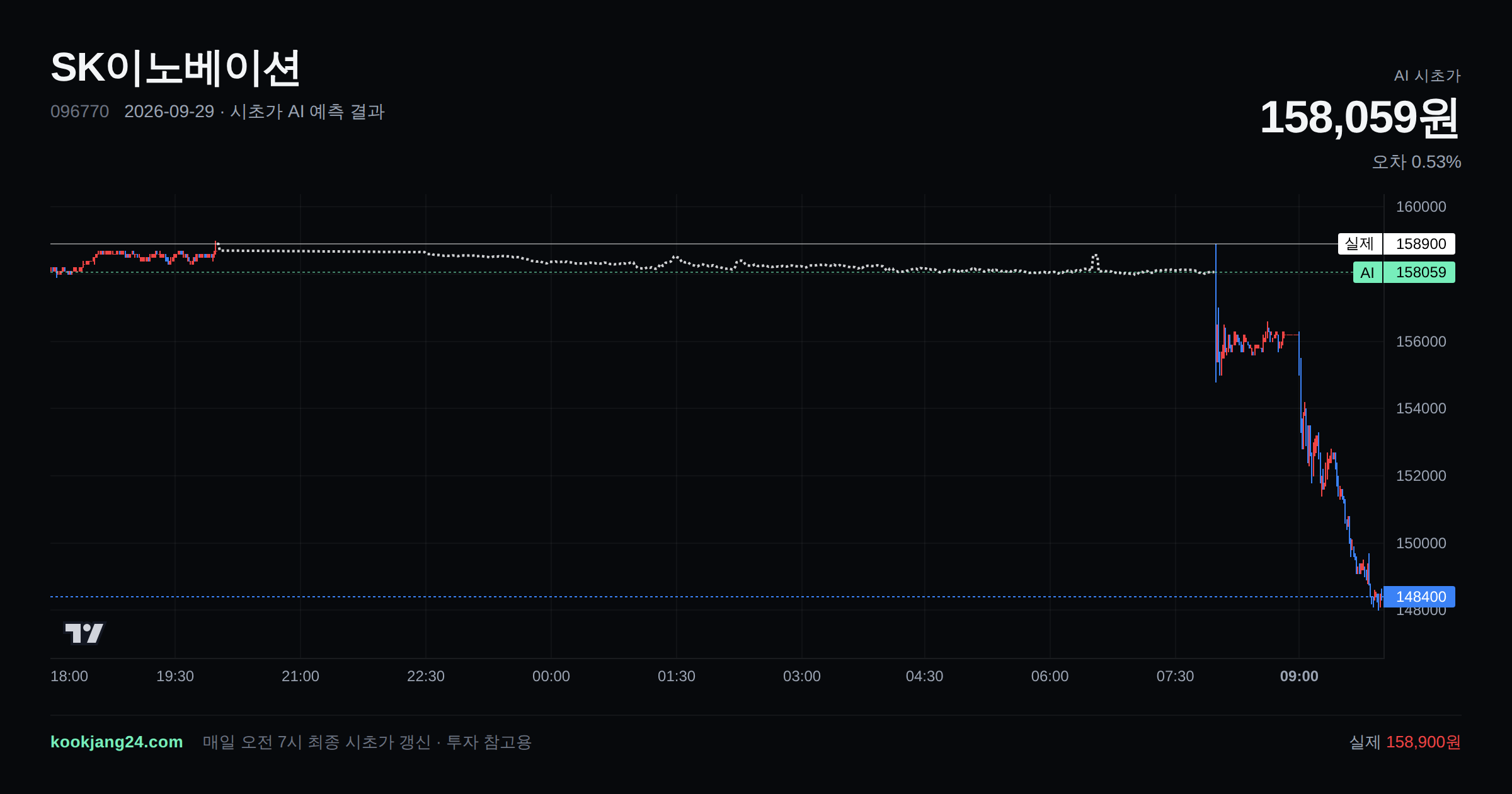Click the AI 158059 price label
The height and width of the screenshot is (794, 1512).
click(1404, 272)
